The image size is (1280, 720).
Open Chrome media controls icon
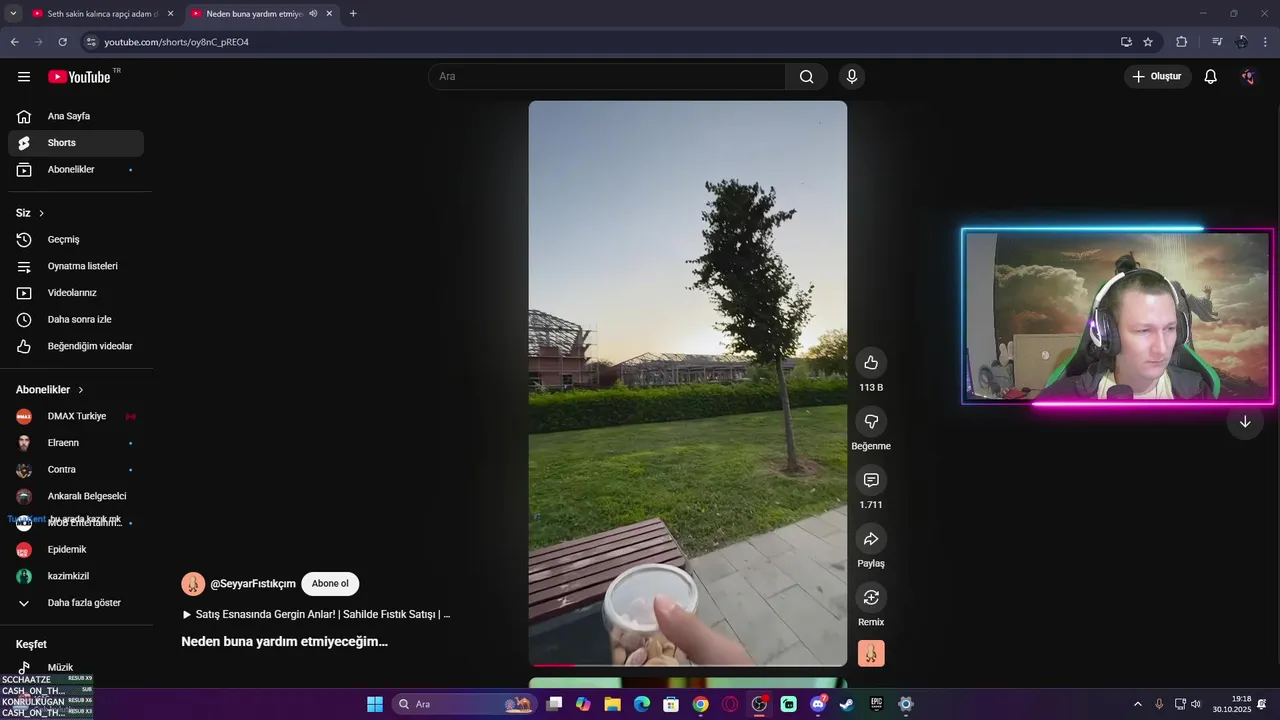pos(1217,42)
